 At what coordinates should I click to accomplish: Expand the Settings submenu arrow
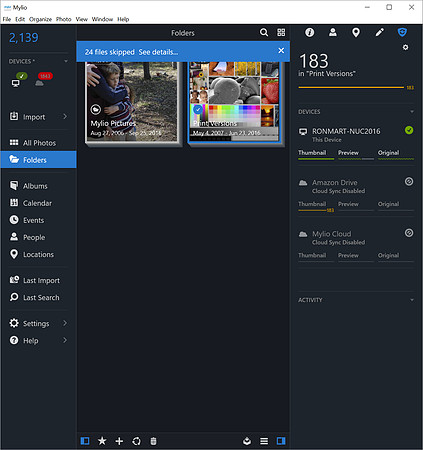[65, 323]
